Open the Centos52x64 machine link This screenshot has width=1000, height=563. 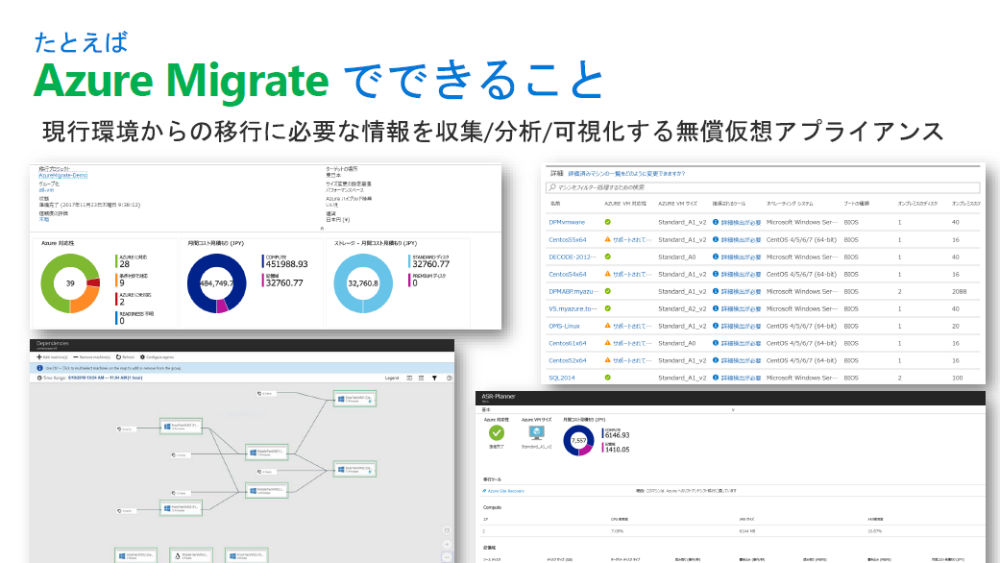[567, 360]
